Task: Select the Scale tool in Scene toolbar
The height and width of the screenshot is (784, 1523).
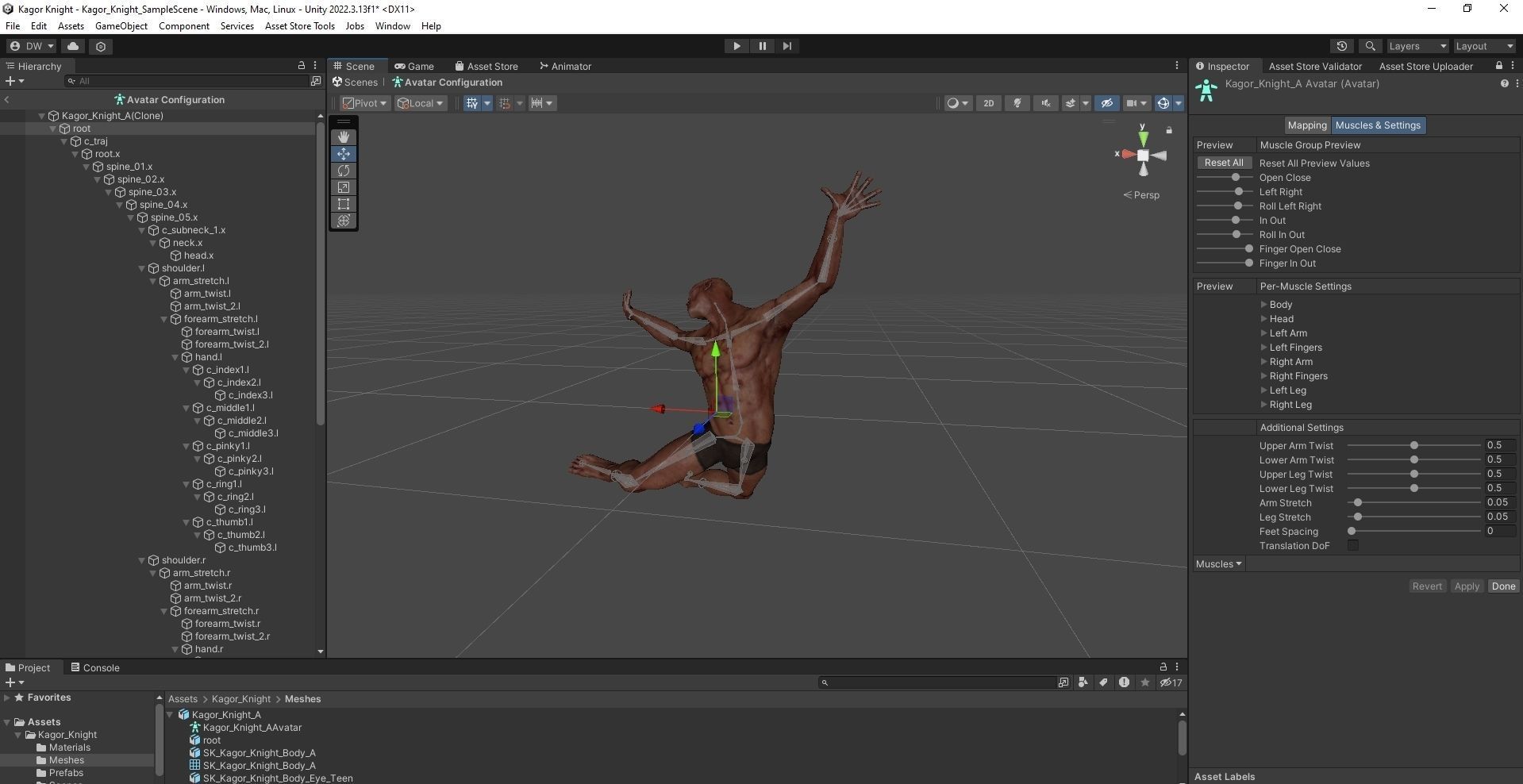Action: coord(344,187)
